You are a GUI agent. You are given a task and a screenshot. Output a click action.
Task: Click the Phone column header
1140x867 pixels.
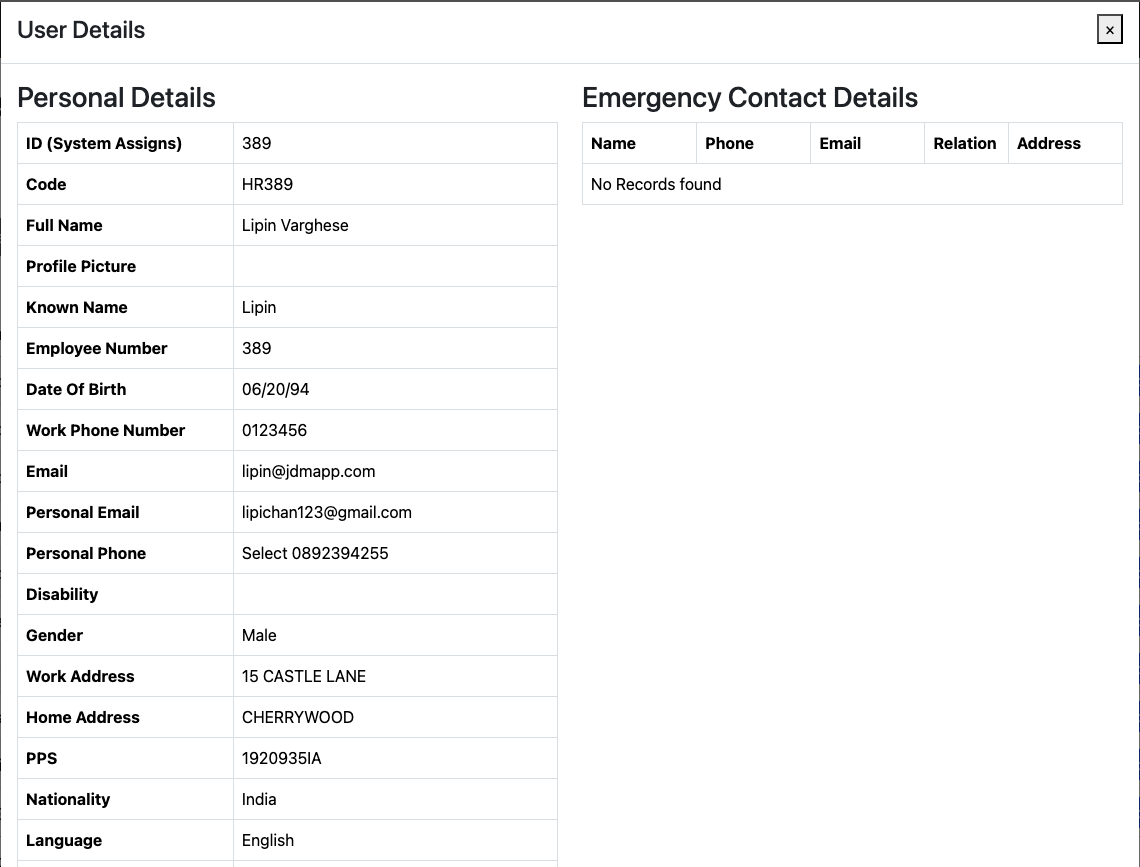click(x=729, y=143)
